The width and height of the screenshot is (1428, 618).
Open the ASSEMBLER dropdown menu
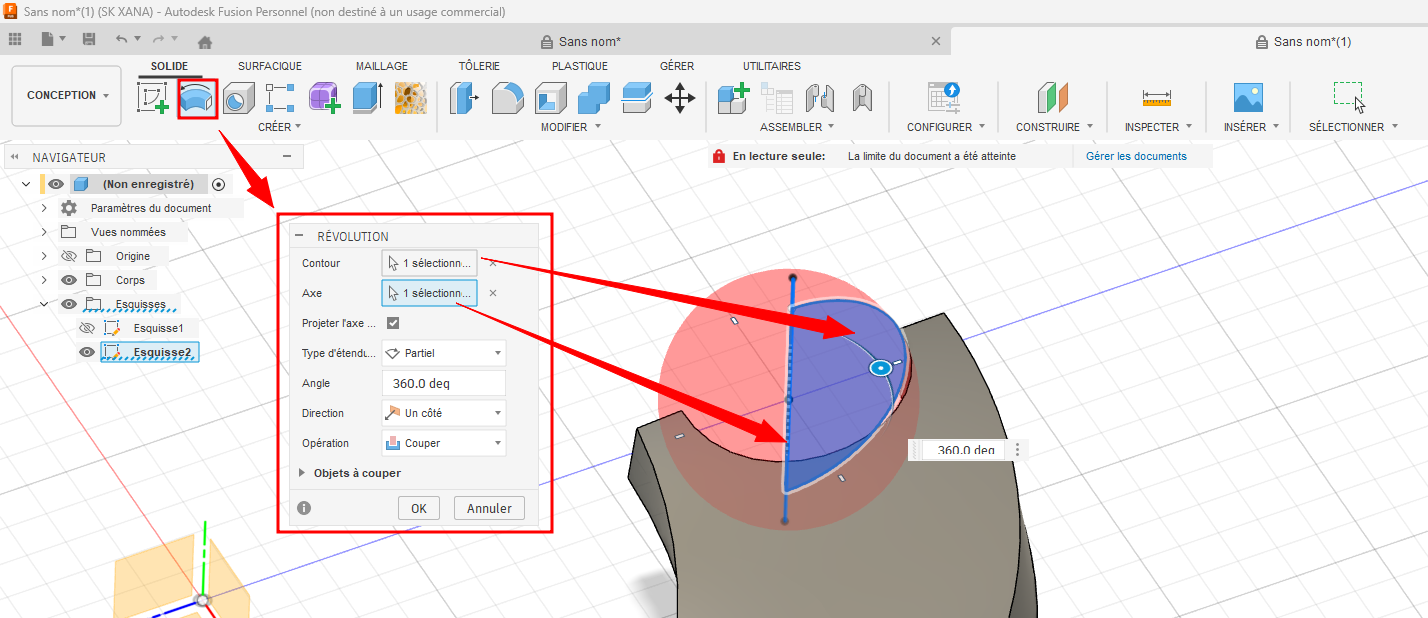(797, 127)
